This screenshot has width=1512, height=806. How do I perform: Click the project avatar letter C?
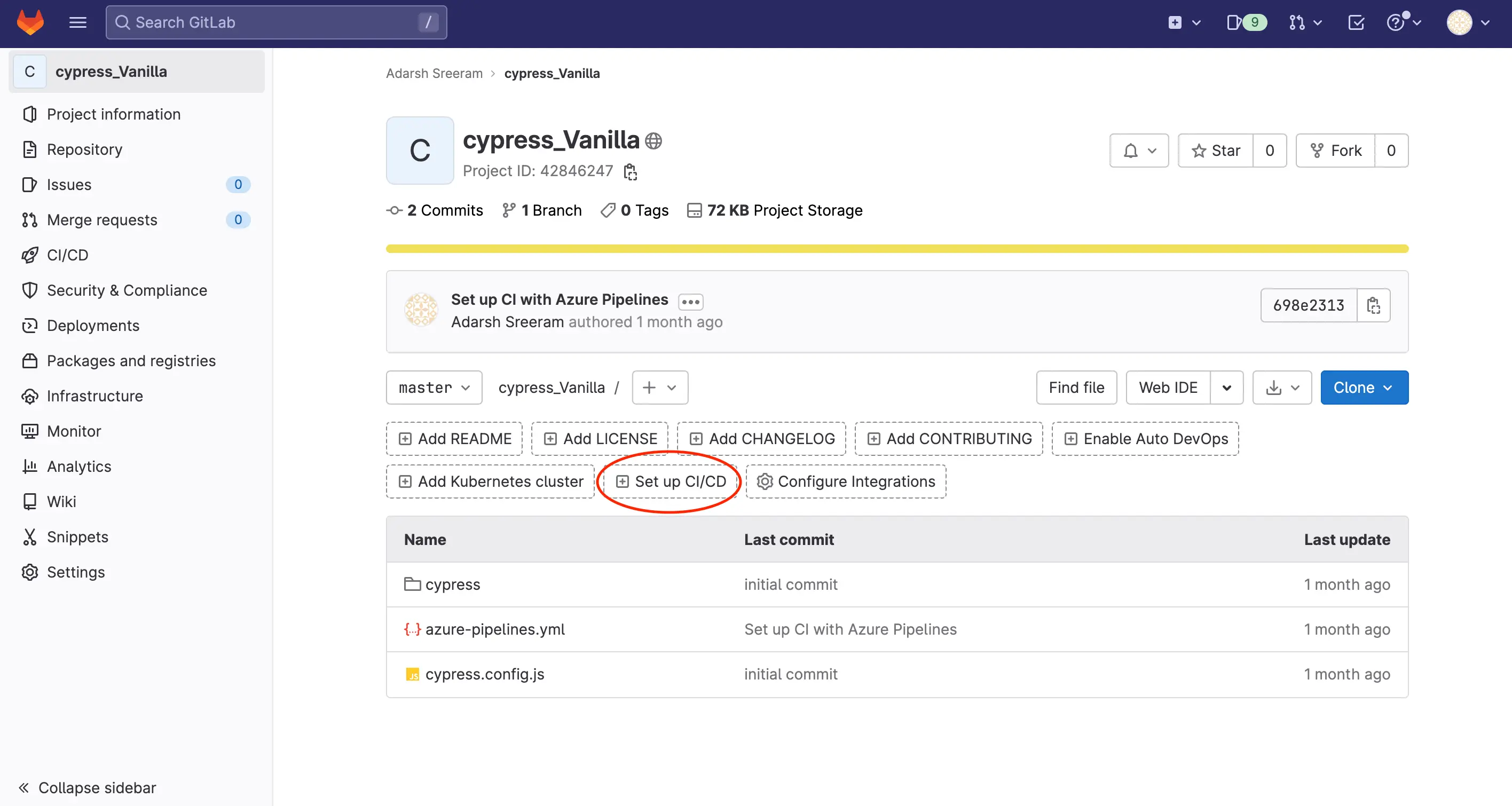(x=420, y=151)
